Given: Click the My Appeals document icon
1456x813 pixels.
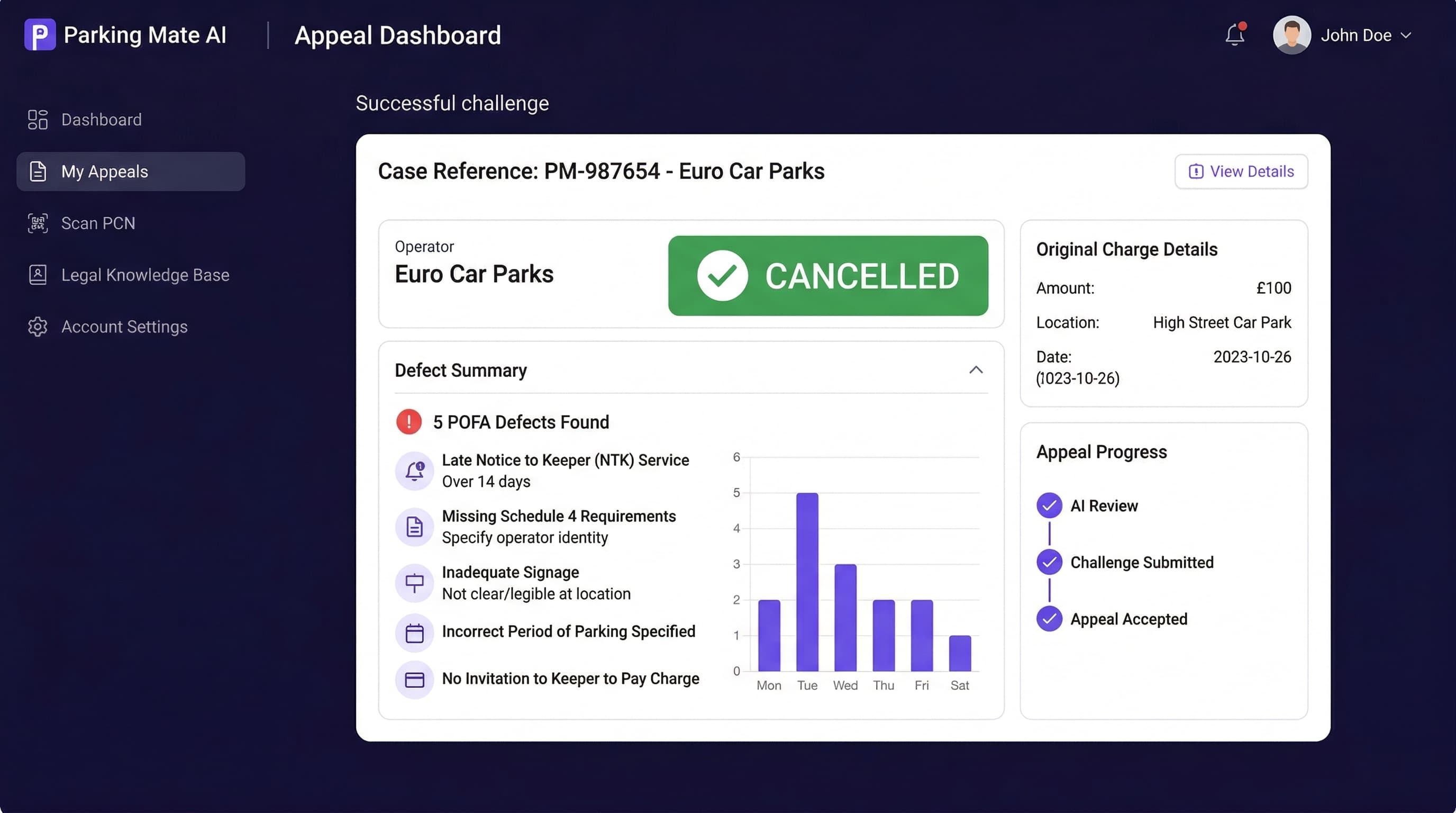Looking at the screenshot, I should click(x=38, y=171).
